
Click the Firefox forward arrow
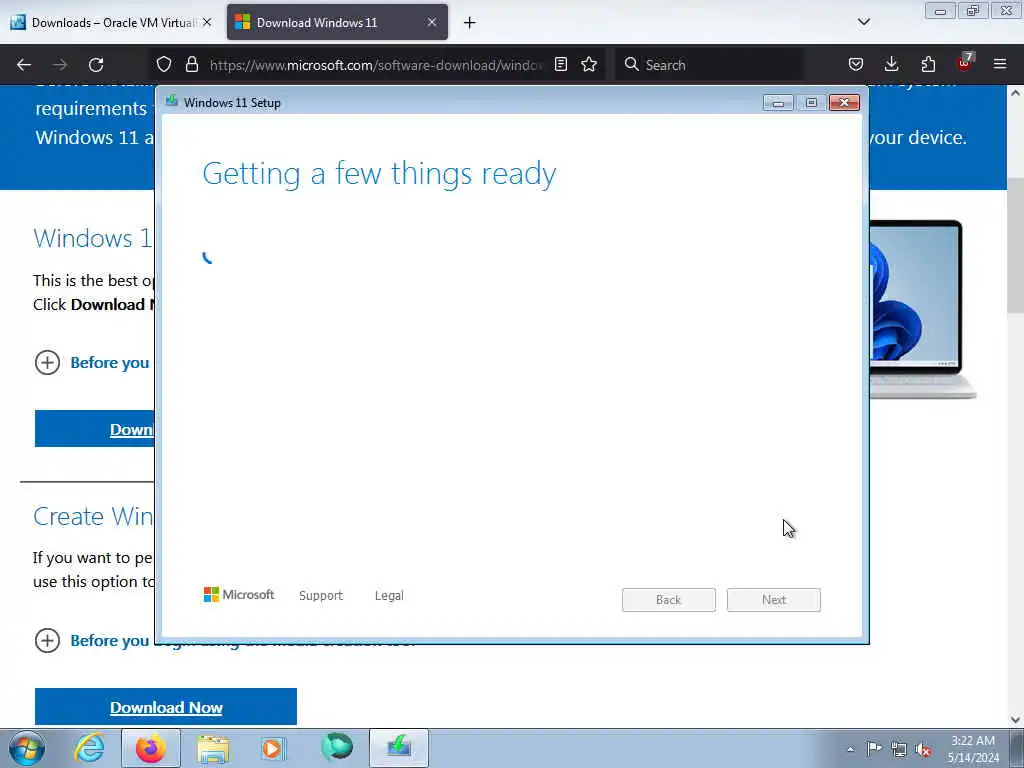[60, 65]
